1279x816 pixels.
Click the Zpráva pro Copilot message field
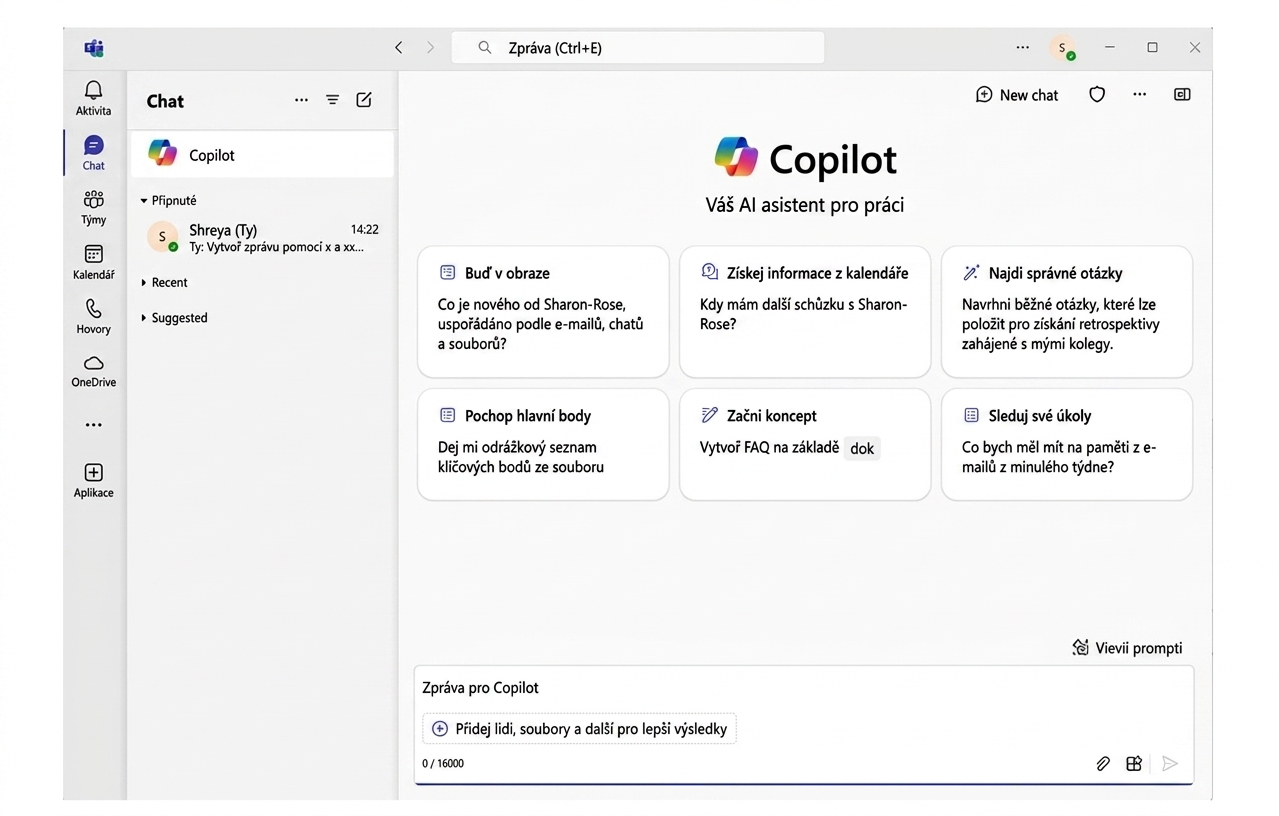tap(803, 688)
